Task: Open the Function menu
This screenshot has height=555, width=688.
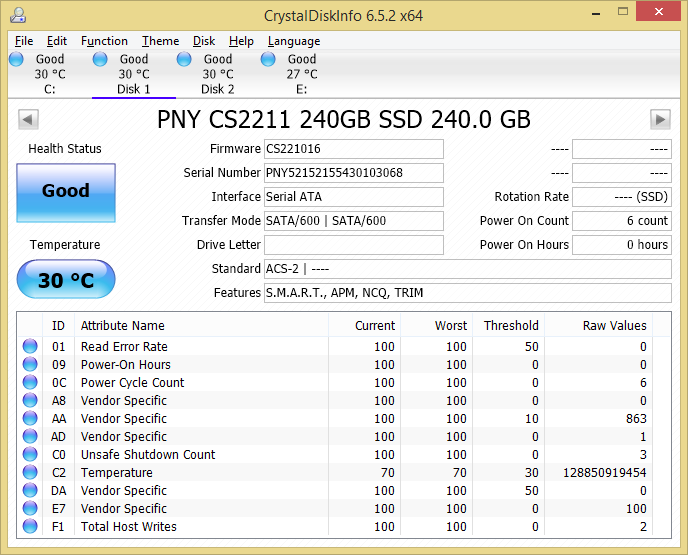Action: [104, 41]
